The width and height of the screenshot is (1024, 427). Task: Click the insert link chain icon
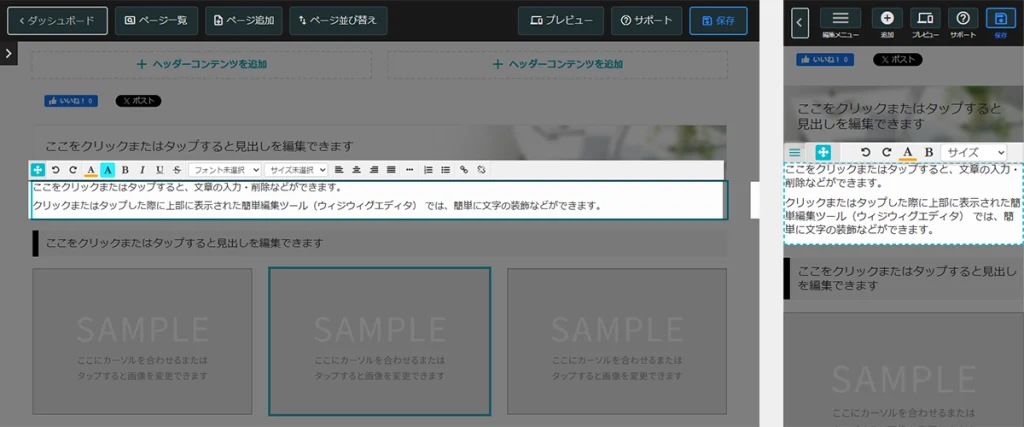tap(463, 170)
